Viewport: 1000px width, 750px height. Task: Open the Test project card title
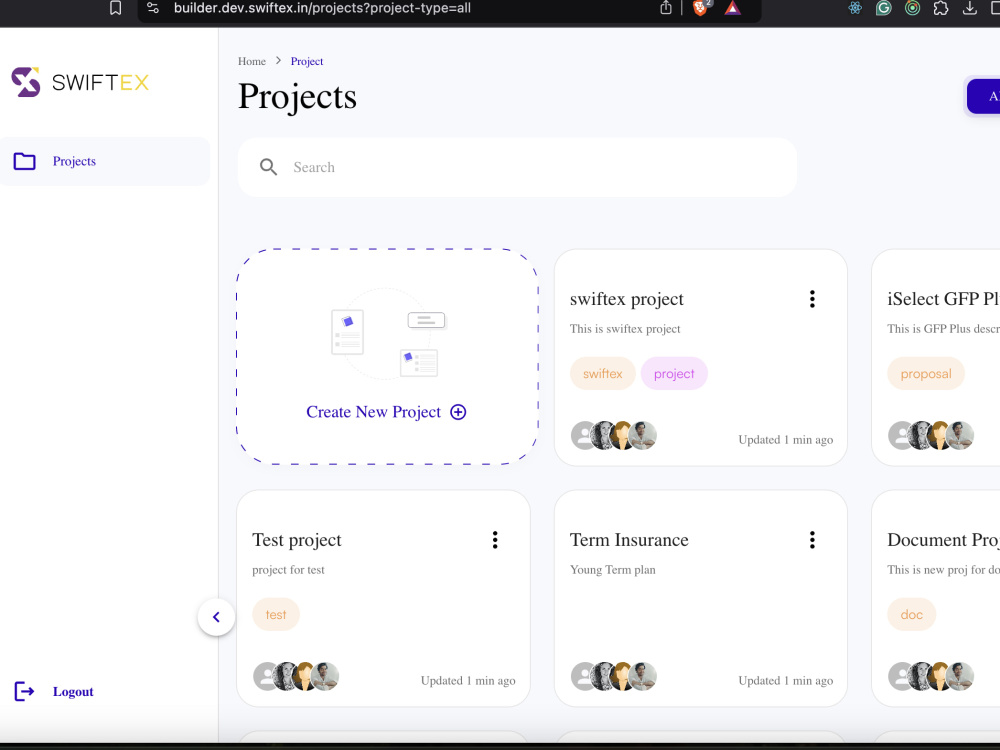click(297, 540)
